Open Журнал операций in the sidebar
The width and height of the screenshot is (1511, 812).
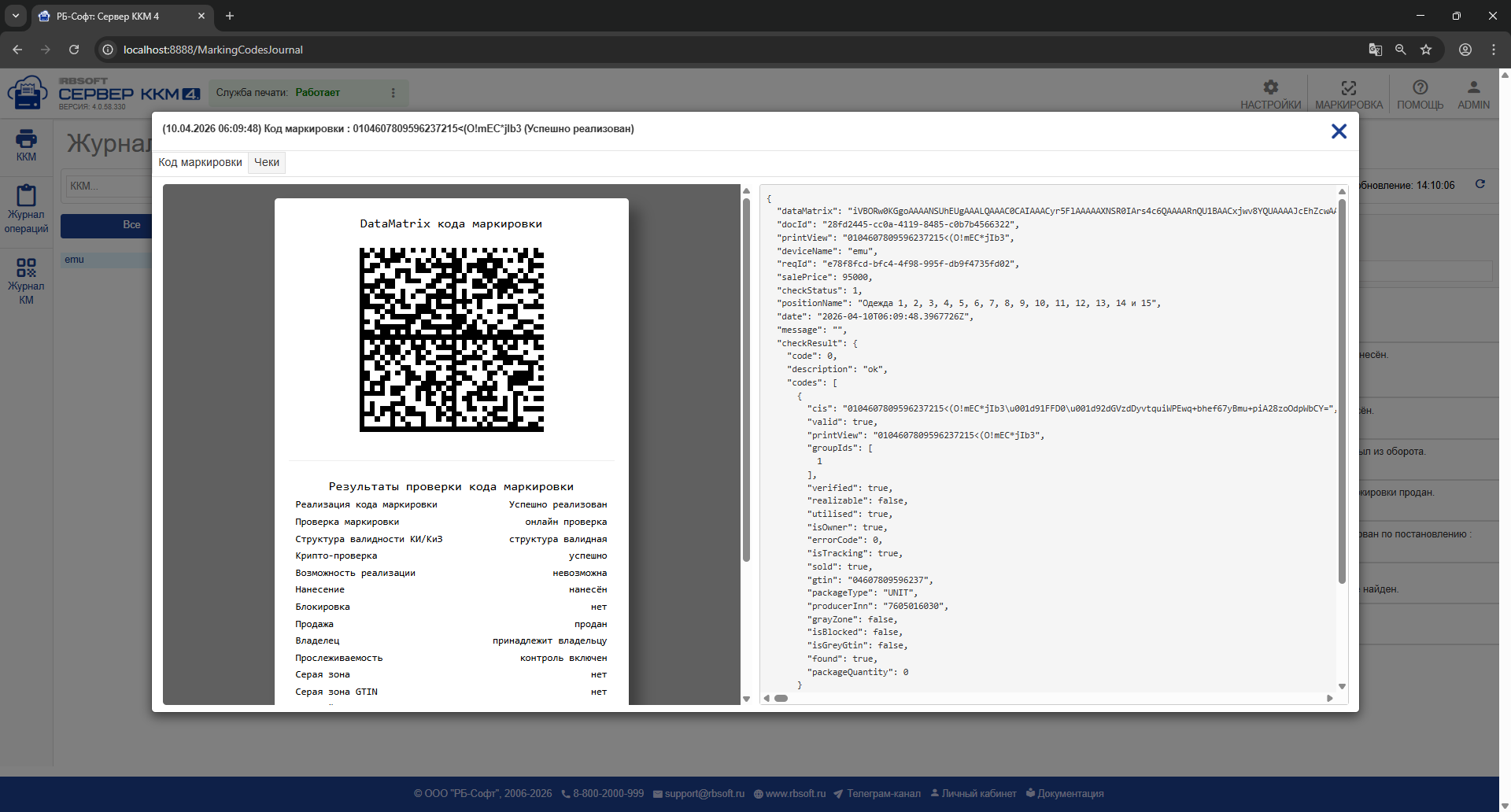click(x=26, y=209)
